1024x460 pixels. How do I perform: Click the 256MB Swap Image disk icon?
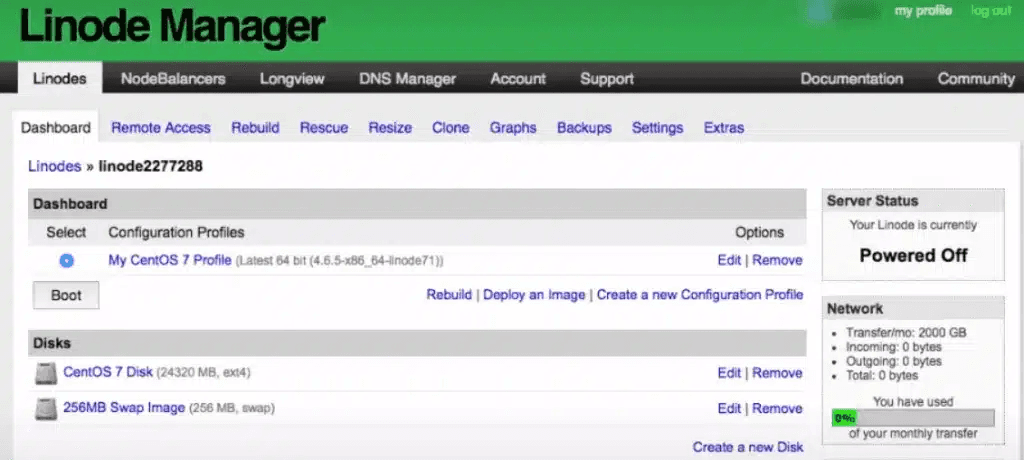tap(46, 409)
